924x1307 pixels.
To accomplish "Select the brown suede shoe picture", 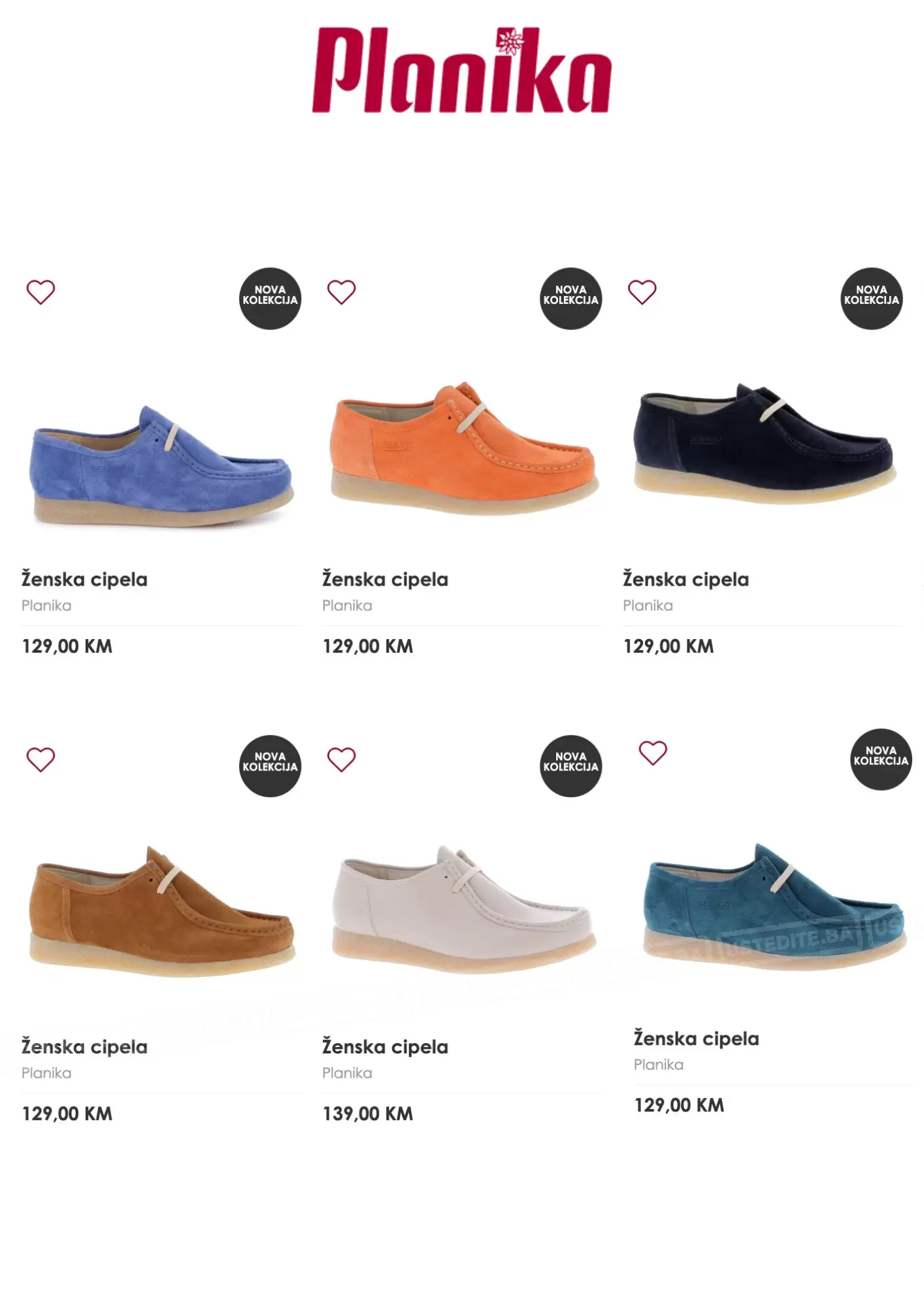I will click(161, 912).
